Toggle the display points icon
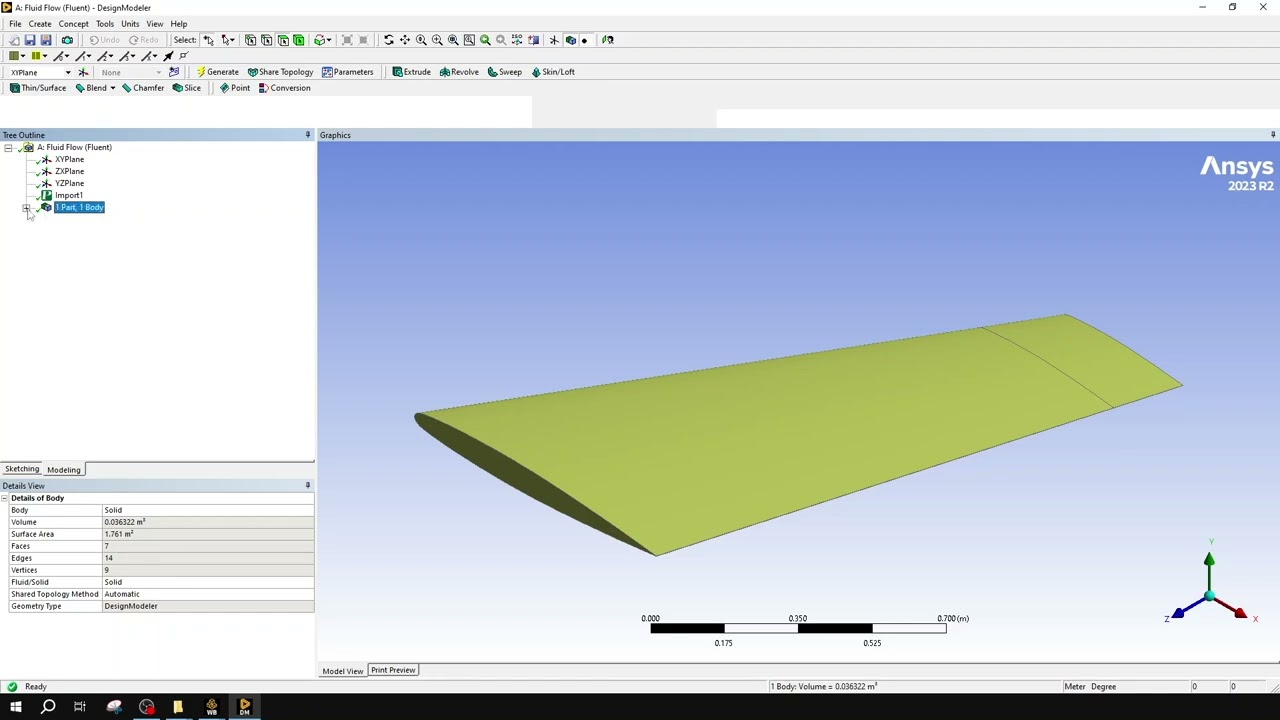 [x=584, y=40]
